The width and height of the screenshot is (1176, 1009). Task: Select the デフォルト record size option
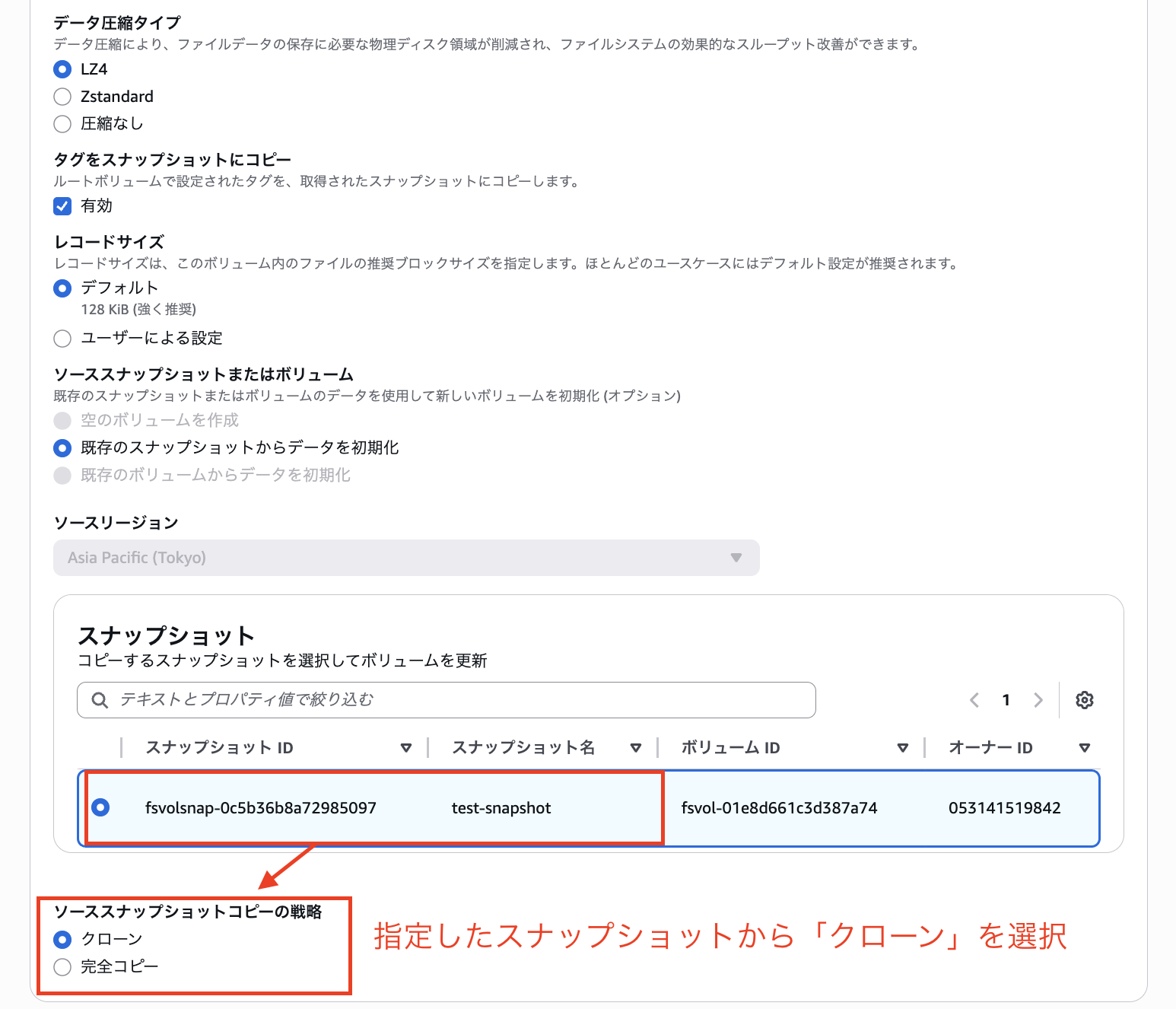tap(62, 288)
